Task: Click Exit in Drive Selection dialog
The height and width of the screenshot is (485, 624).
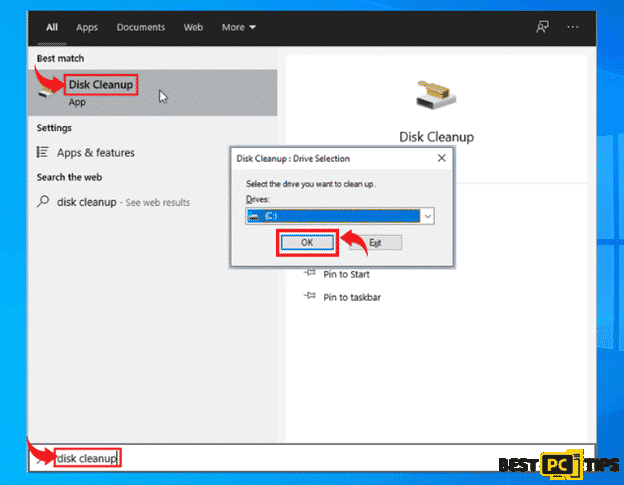Action: [375, 243]
